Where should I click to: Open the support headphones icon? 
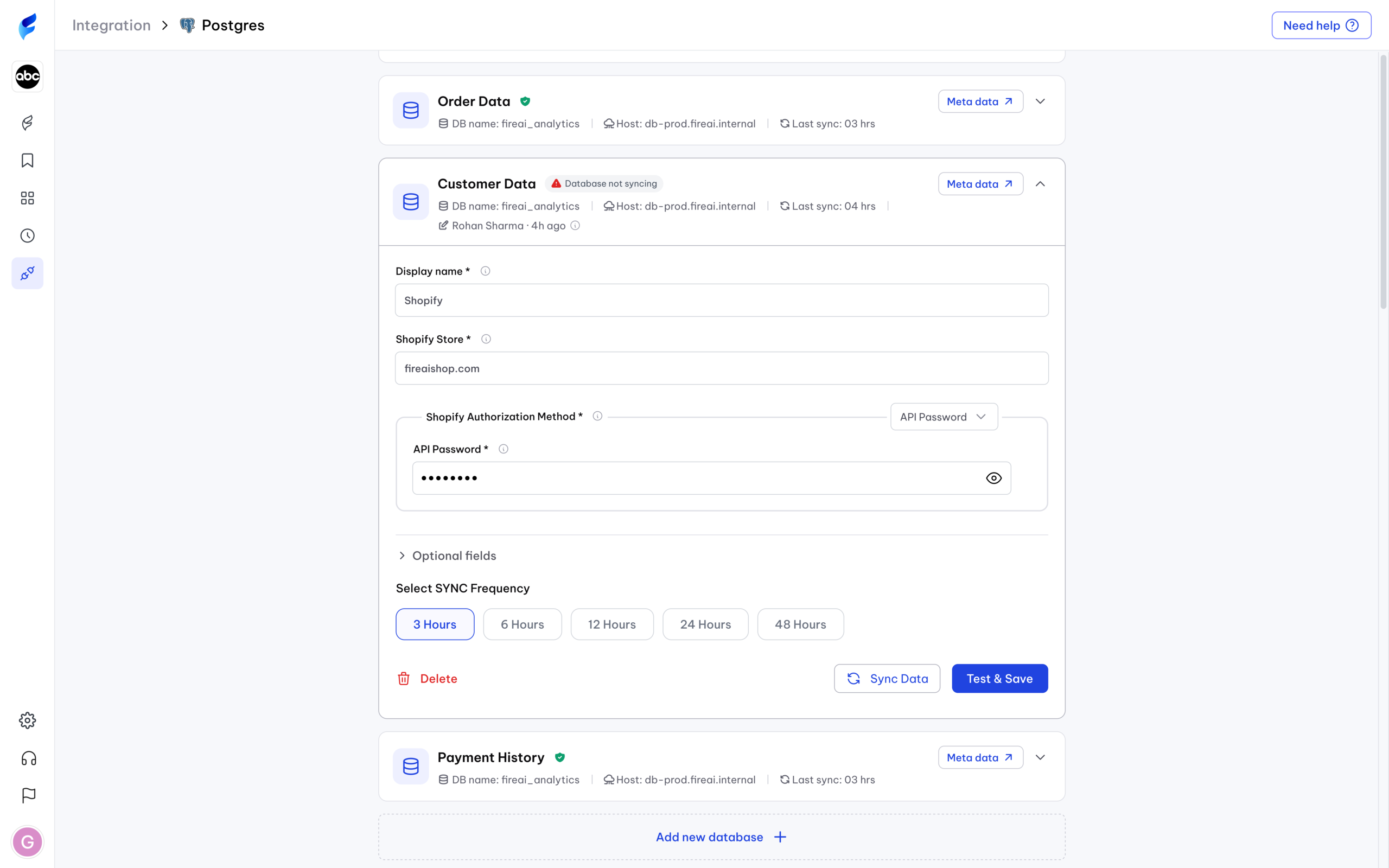coord(28,758)
